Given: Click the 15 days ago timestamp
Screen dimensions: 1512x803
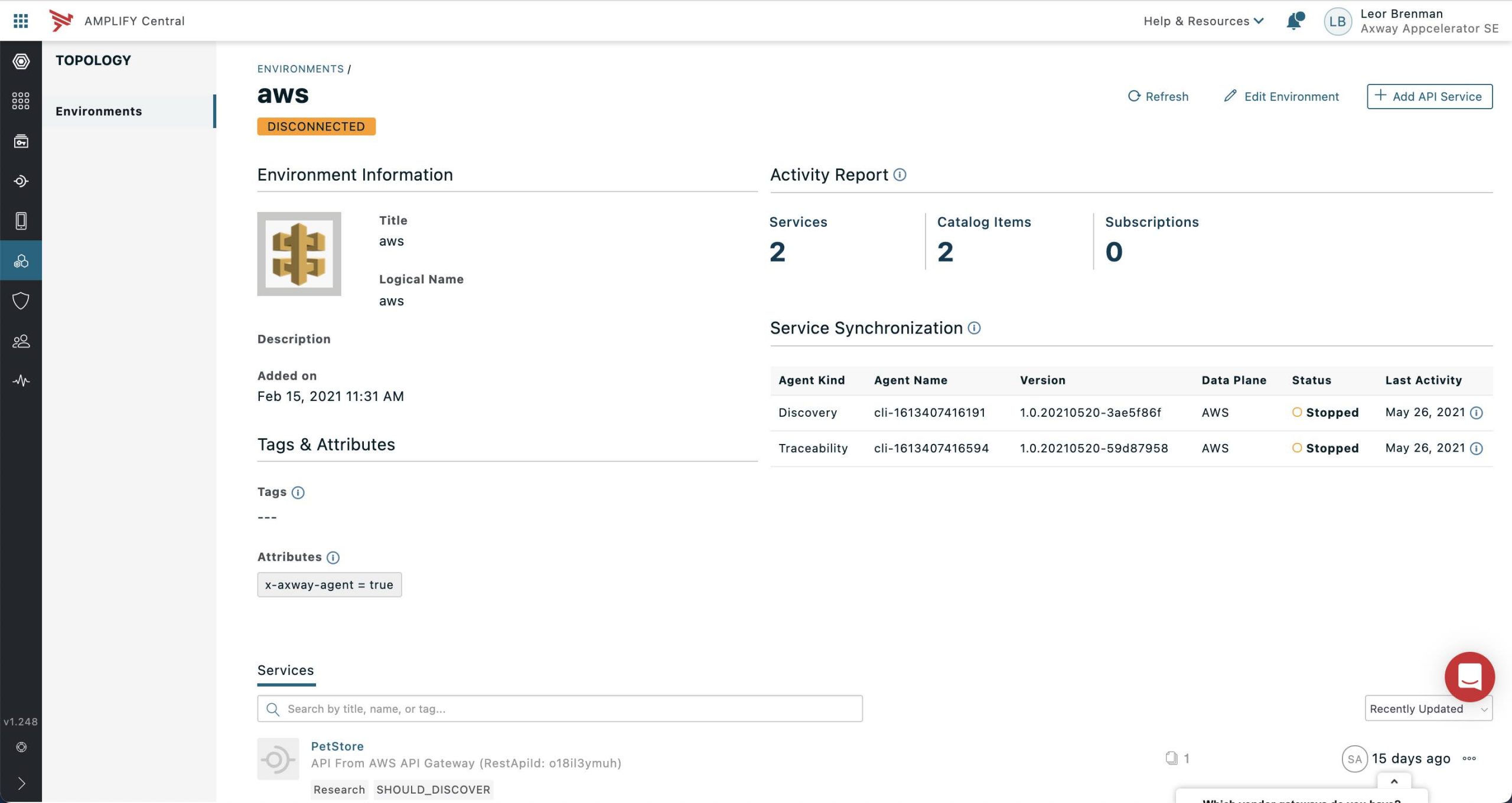Looking at the screenshot, I should coord(1411,759).
